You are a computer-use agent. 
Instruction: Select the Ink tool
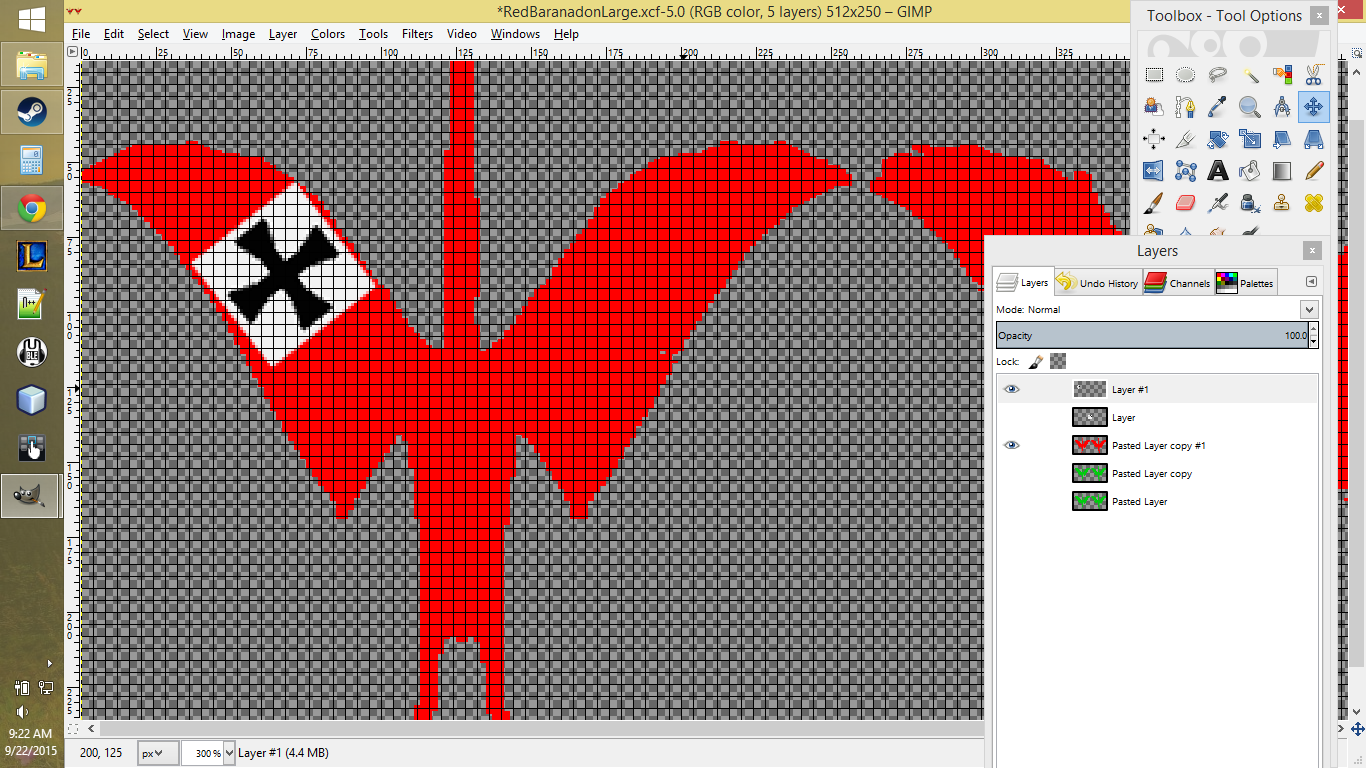(x=1250, y=203)
